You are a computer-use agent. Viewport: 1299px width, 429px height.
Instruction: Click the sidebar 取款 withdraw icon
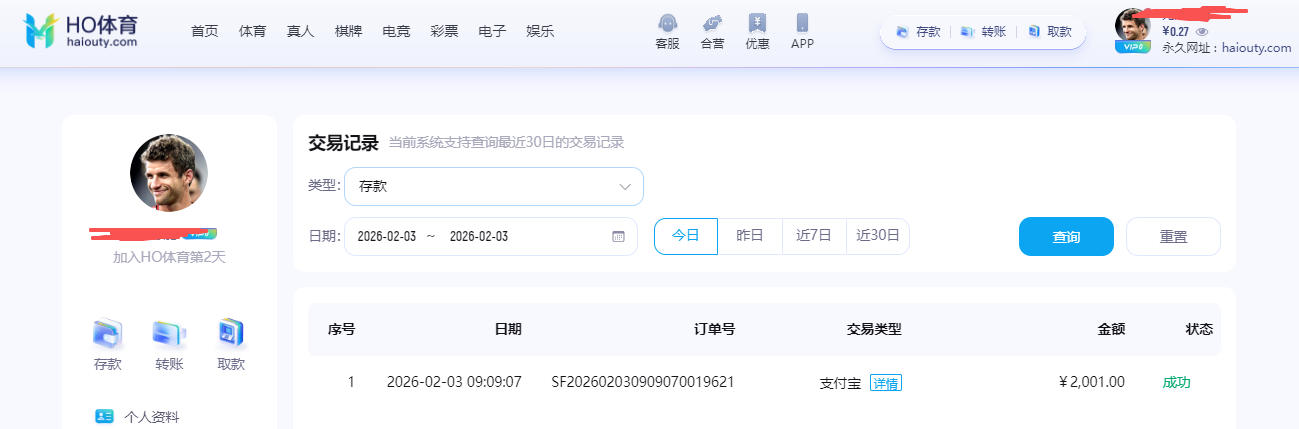tap(231, 333)
